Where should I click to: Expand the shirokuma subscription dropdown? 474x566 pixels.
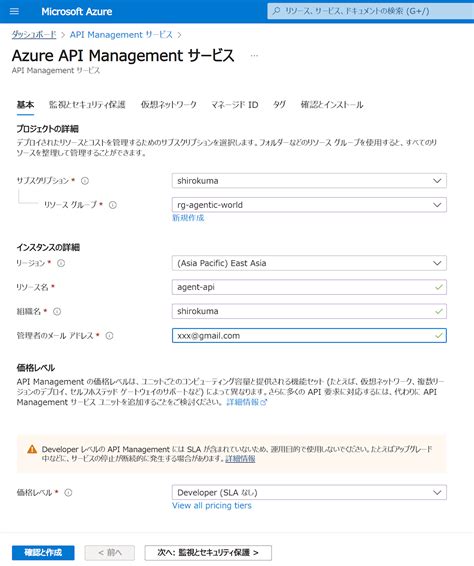pos(309,180)
